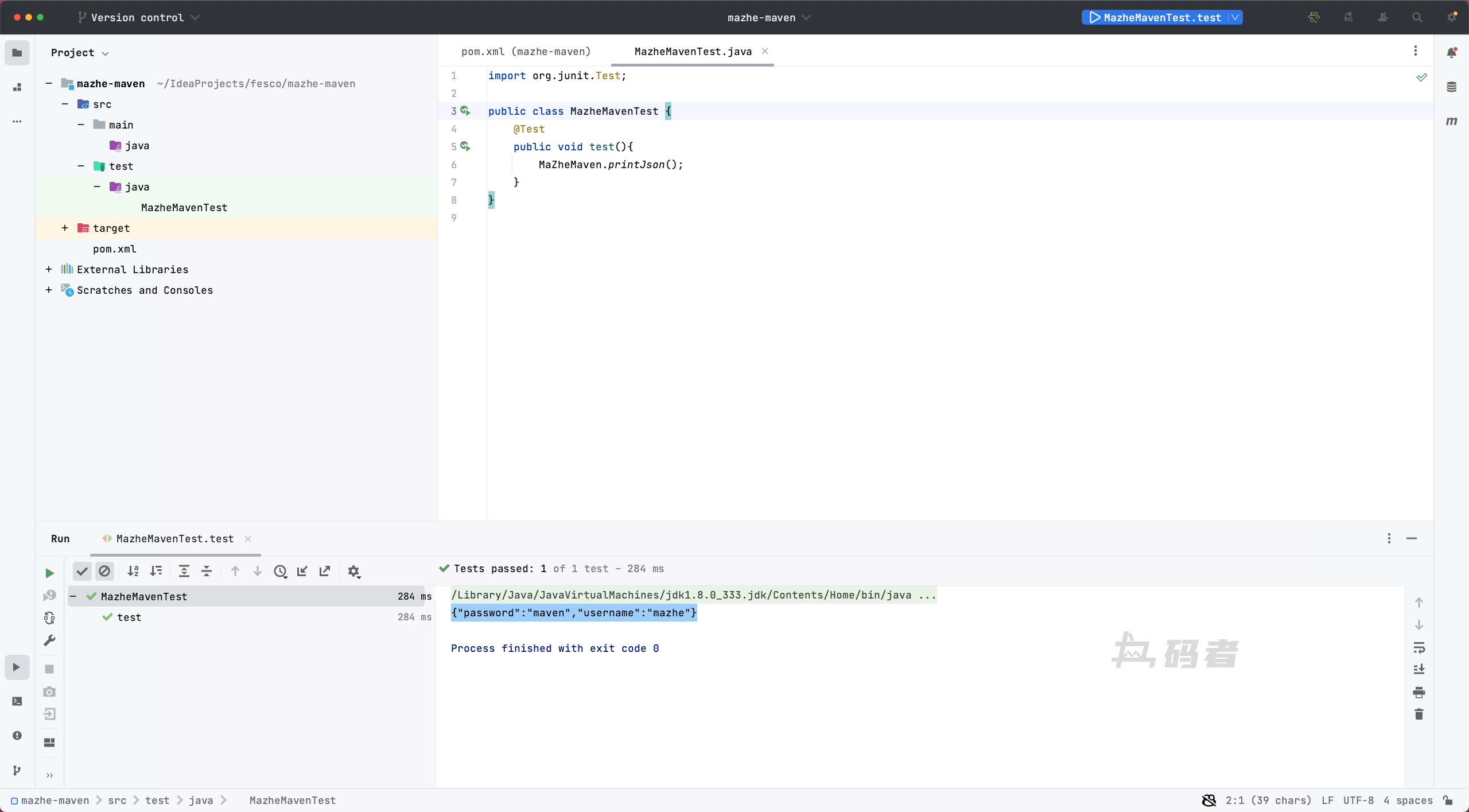Open the Version control dropdown
1469x812 pixels.
(x=138, y=18)
